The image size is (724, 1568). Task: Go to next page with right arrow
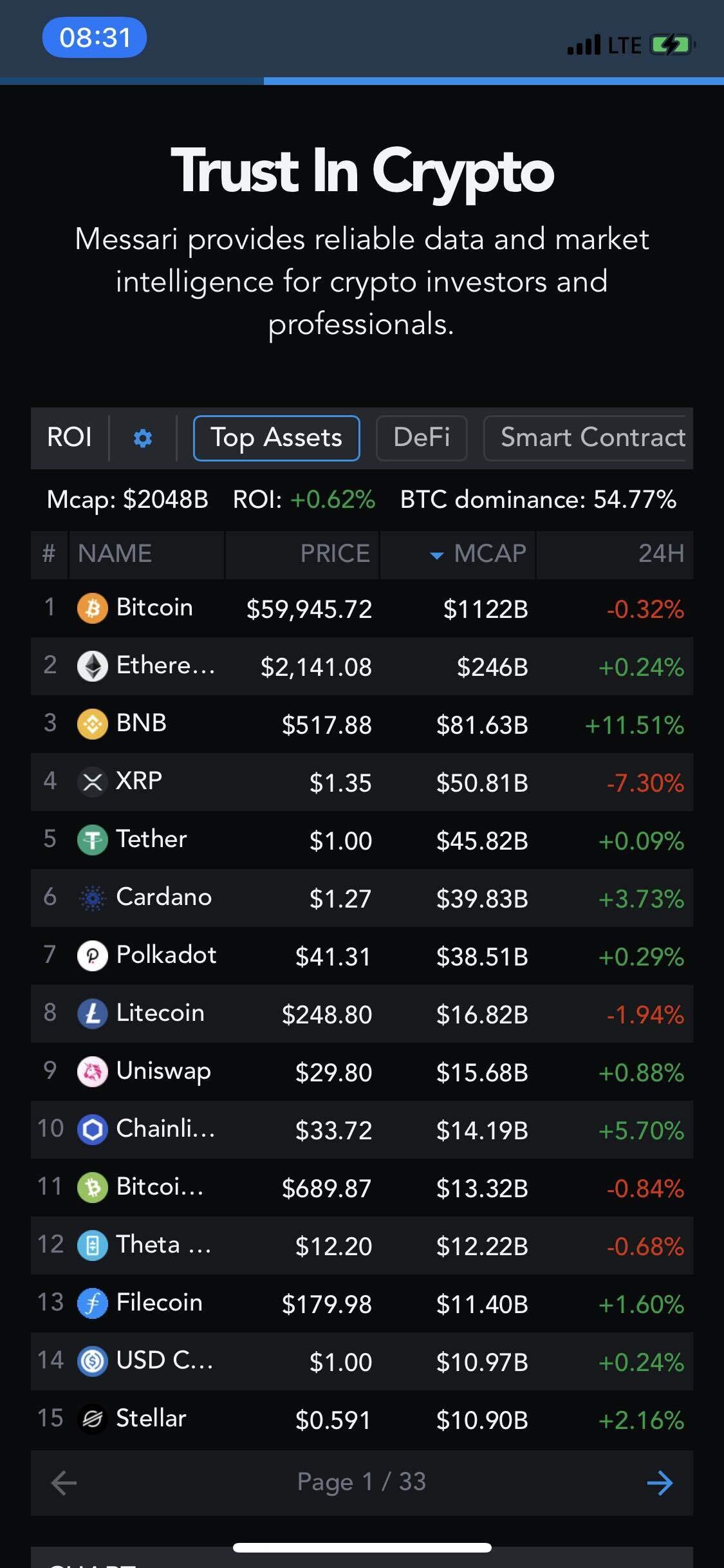point(660,1482)
